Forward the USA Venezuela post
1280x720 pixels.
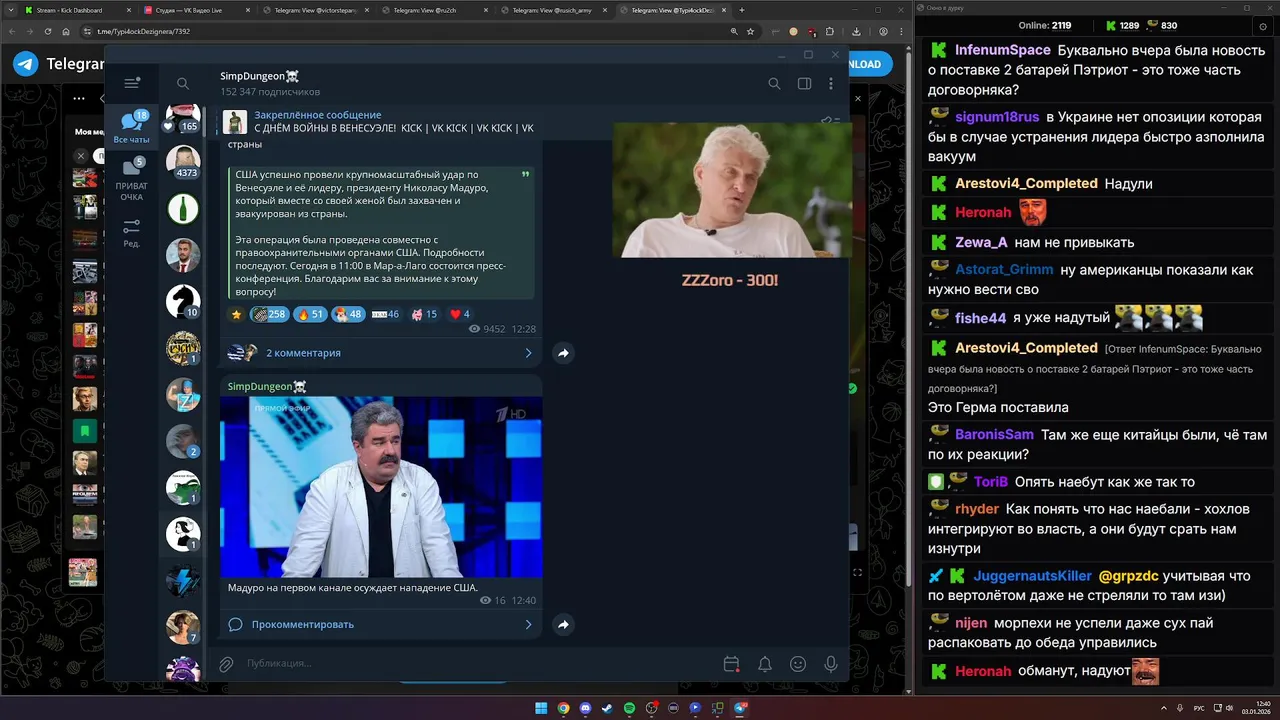(x=563, y=353)
